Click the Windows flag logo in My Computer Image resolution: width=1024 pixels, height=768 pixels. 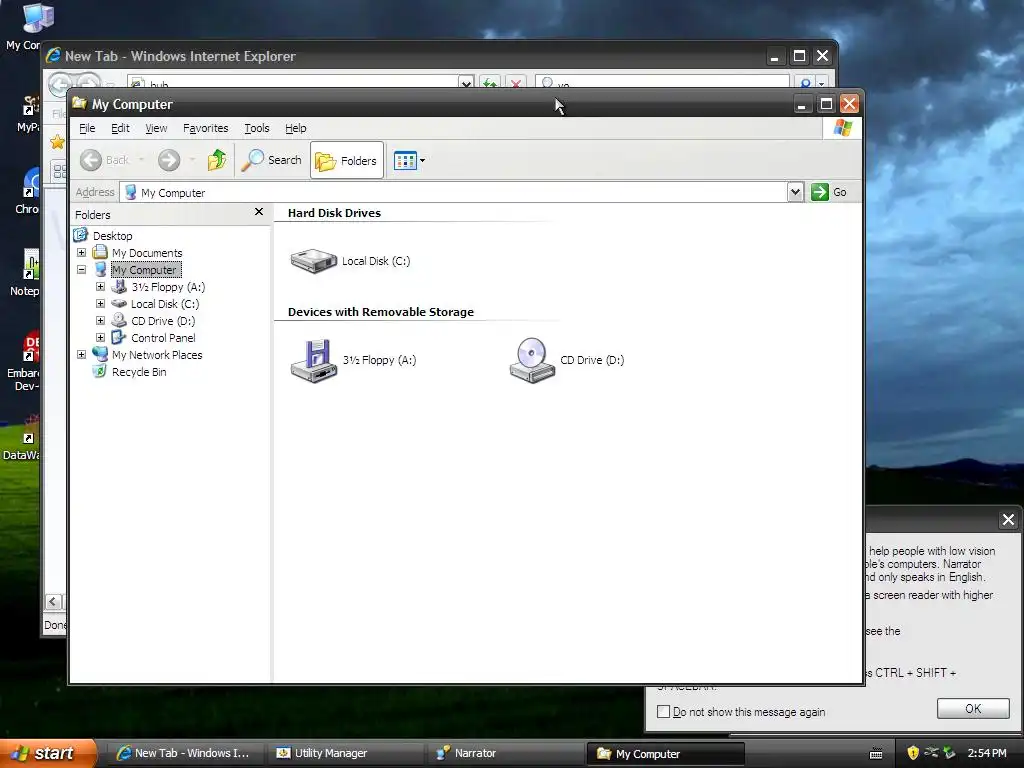842,127
